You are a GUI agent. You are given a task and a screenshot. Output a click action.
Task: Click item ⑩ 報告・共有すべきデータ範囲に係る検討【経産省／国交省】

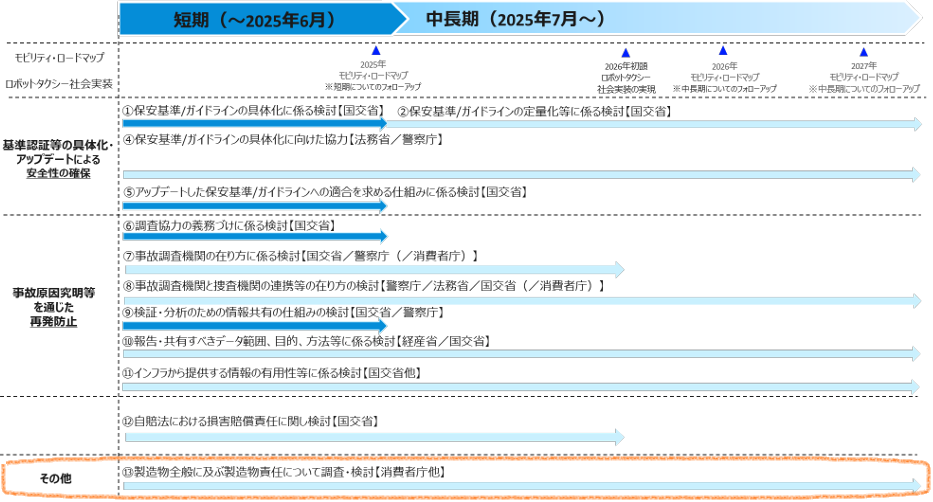coord(306,341)
